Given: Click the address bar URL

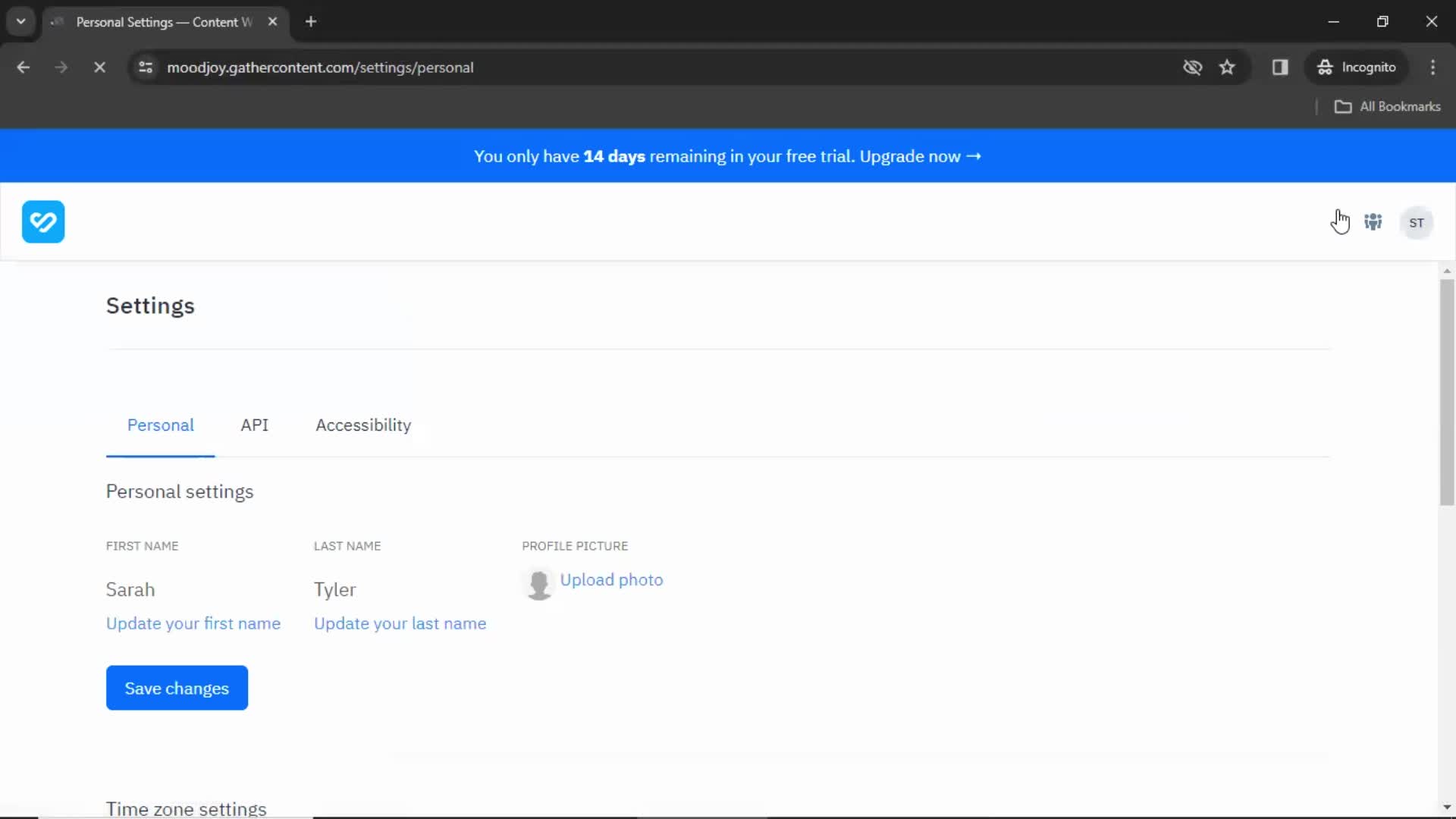Looking at the screenshot, I should click(320, 67).
